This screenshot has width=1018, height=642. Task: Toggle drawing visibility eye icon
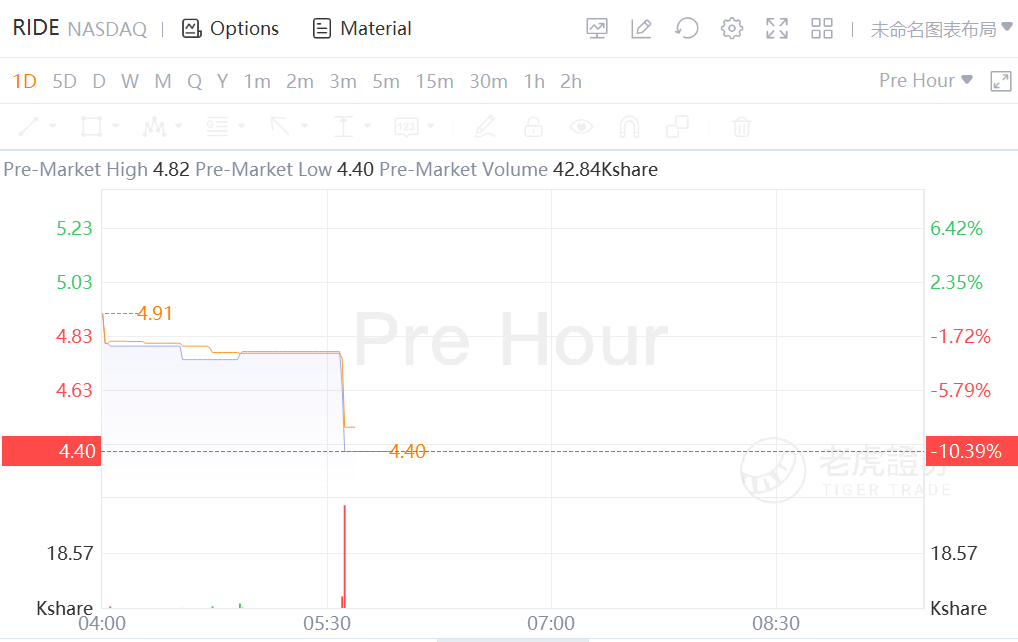pos(581,127)
